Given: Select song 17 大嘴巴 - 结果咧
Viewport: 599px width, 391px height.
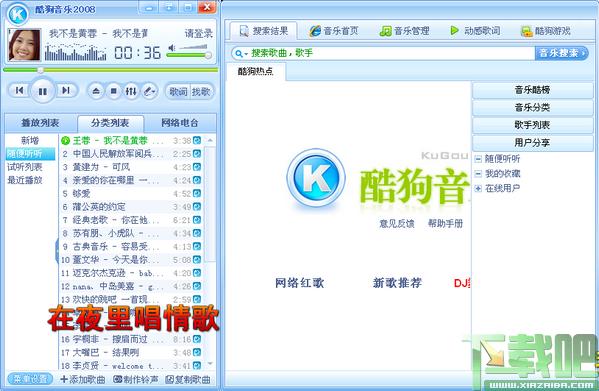Looking at the screenshot, I should [131, 352].
